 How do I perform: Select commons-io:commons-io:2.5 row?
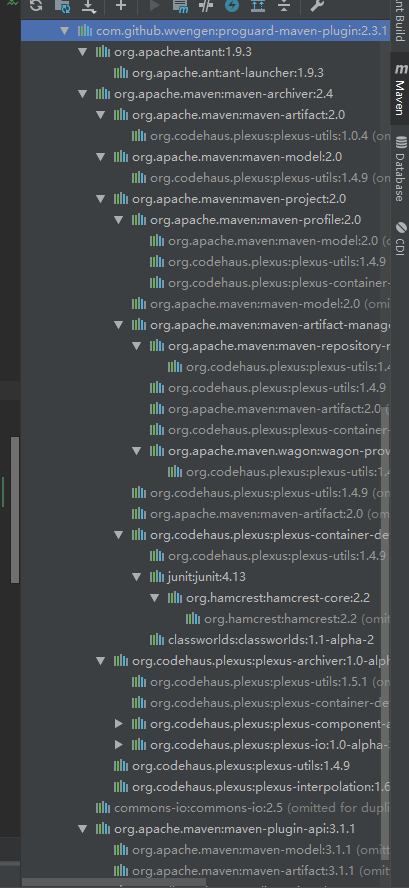tap(205, 807)
